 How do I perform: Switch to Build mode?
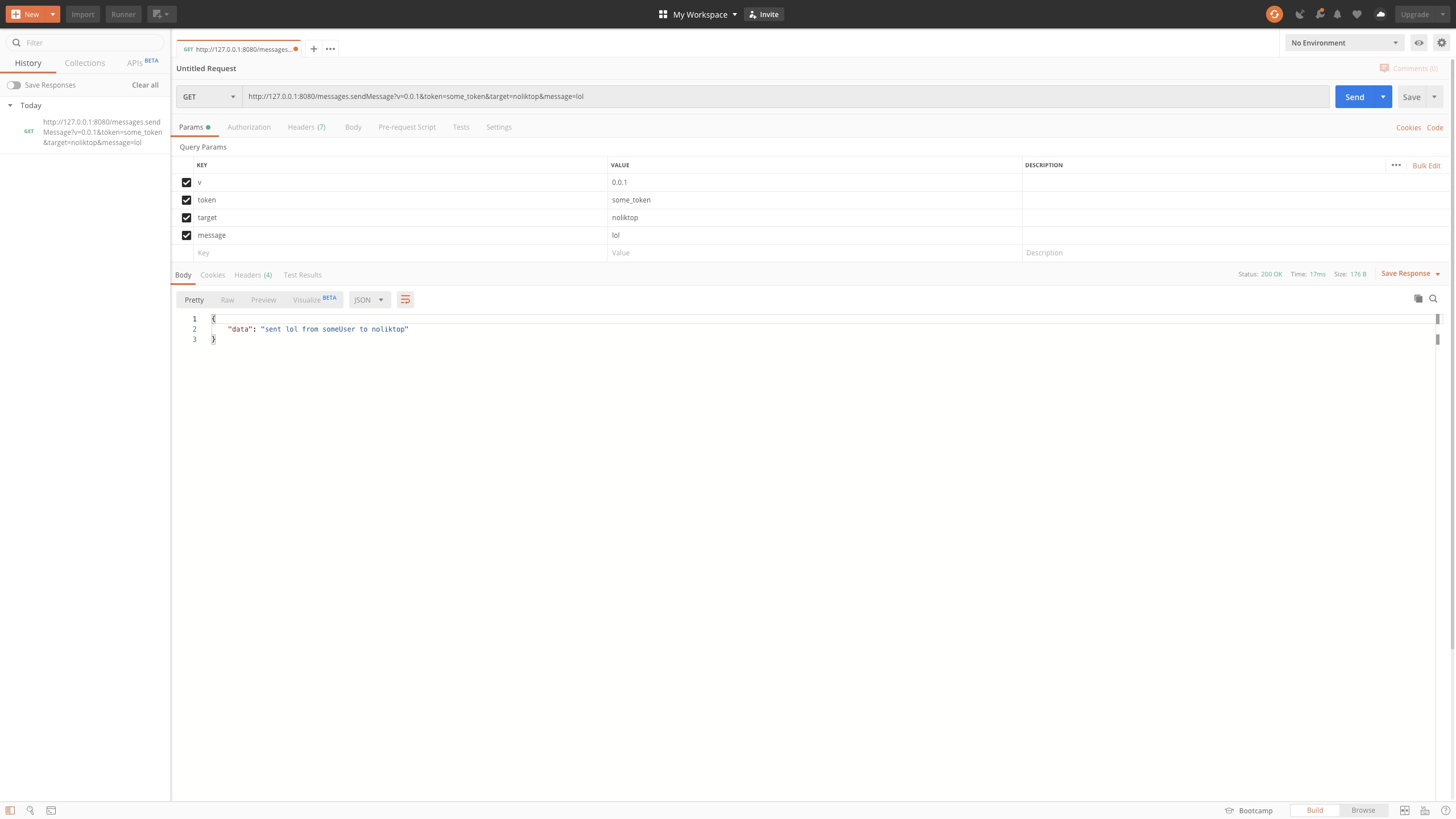(1314, 810)
